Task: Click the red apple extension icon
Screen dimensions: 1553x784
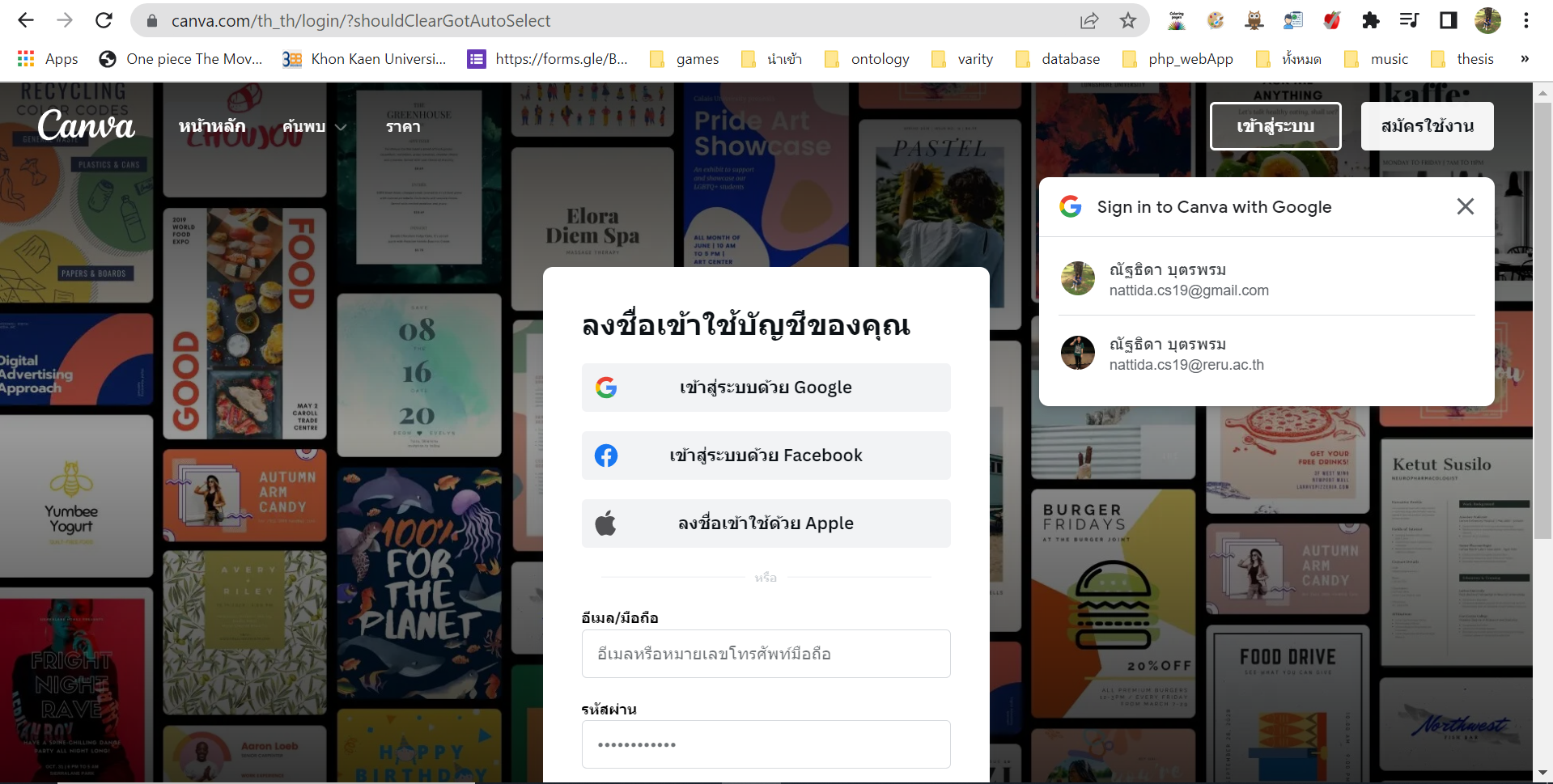Action: [x=1332, y=21]
